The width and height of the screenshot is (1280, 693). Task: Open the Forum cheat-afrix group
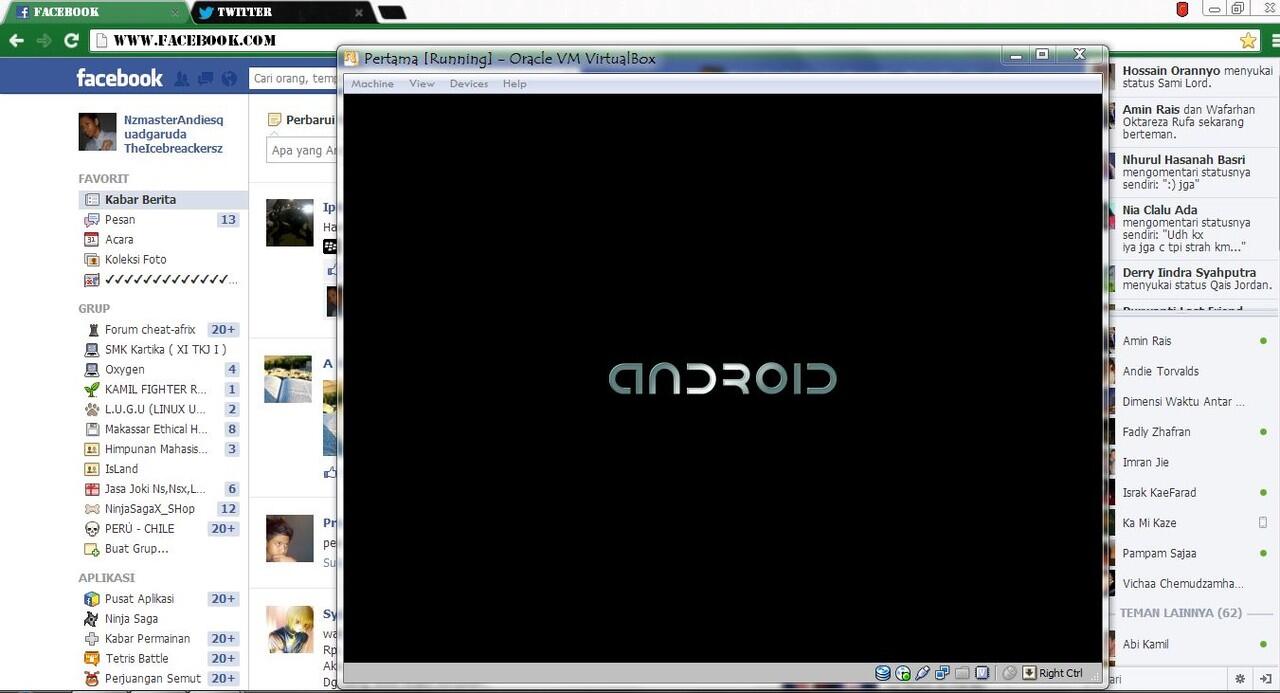point(150,329)
